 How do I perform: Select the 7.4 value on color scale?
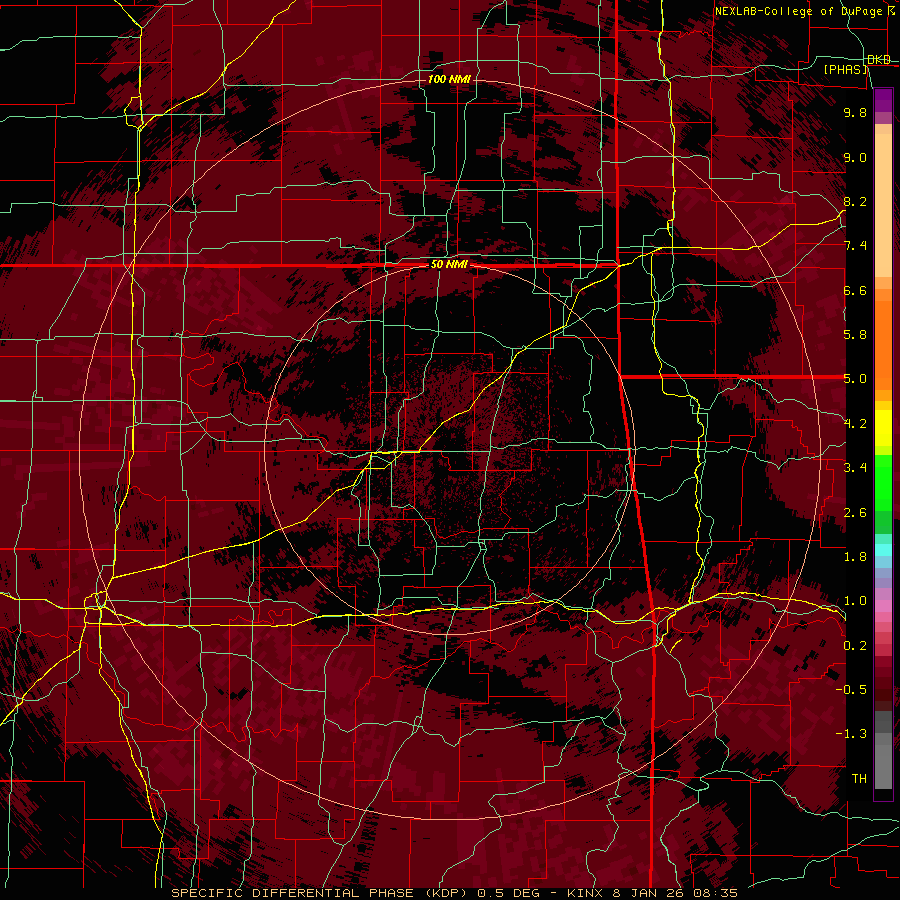[x=855, y=246]
